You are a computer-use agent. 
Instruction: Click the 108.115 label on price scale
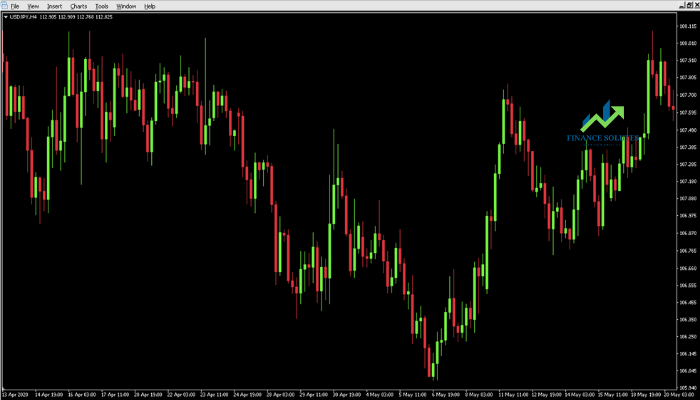[688, 26]
